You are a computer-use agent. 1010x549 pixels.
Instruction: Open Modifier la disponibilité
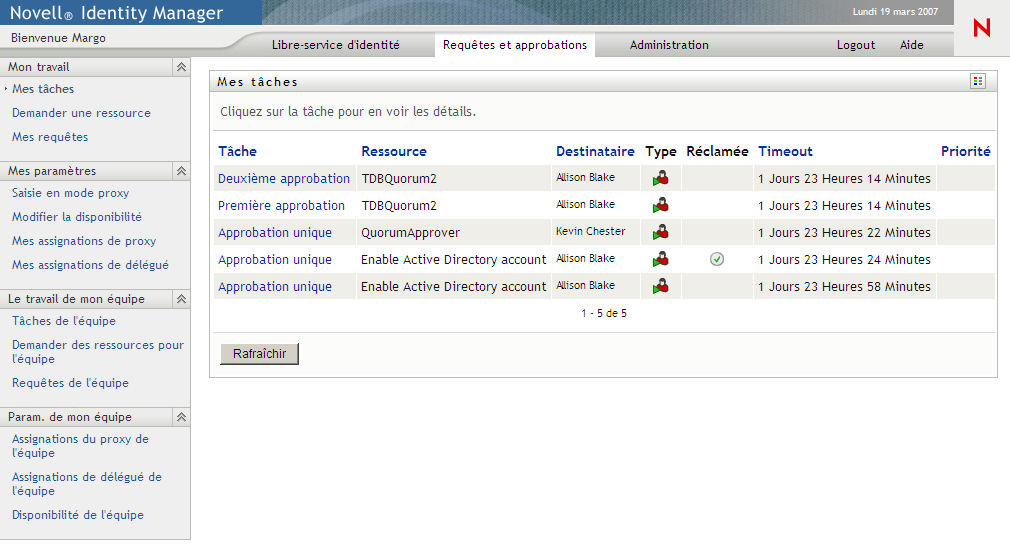[77, 217]
